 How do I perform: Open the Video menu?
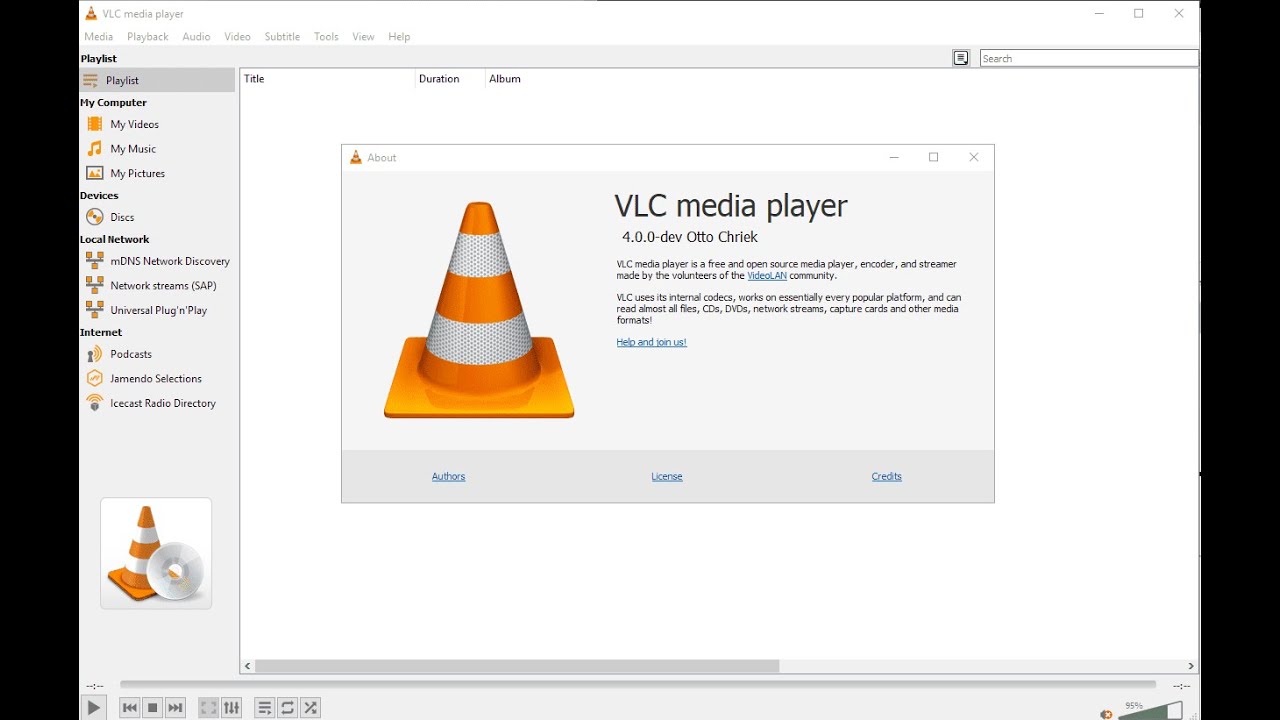237,37
